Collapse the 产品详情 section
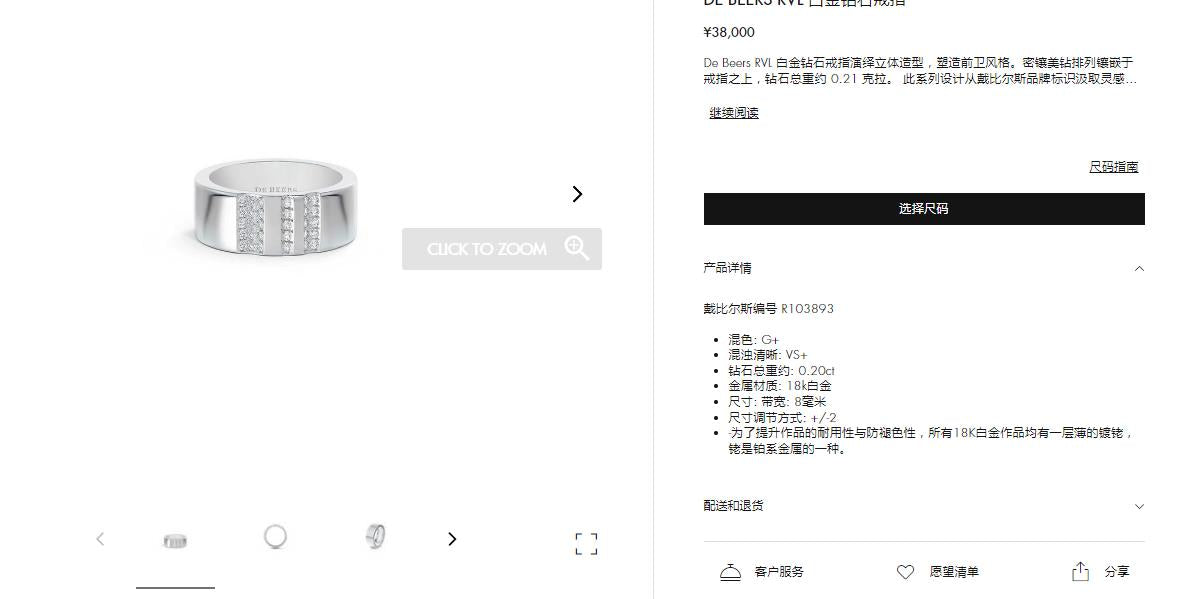The image size is (1194, 599). click(1139, 269)
